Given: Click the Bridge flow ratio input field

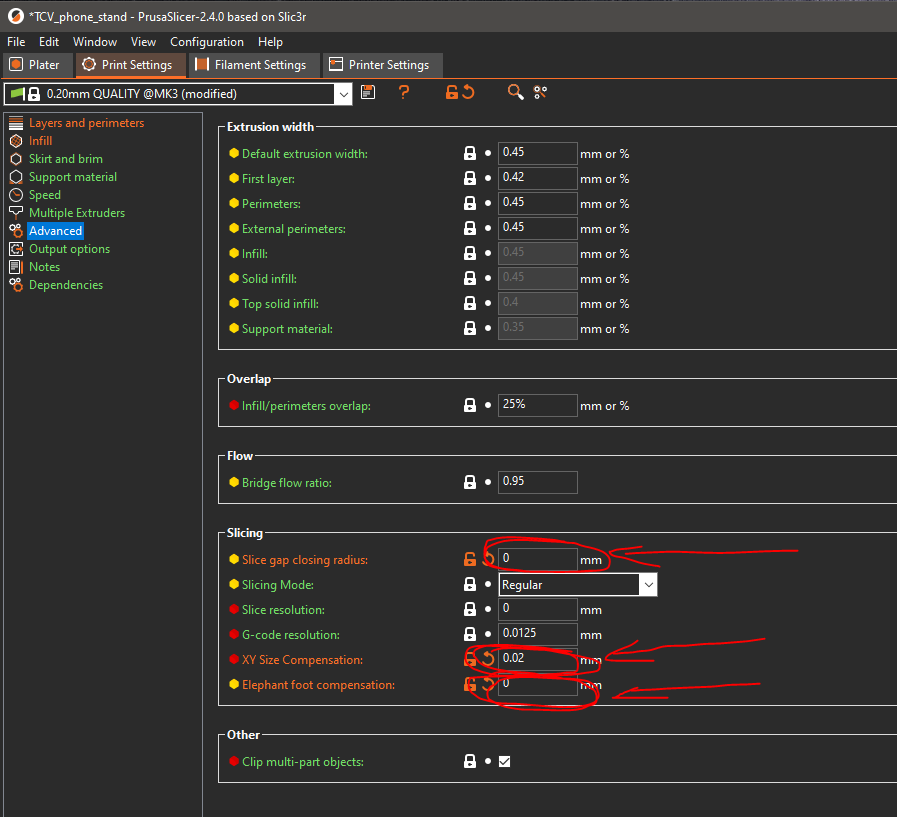Looking at the screenshot, I should pos(537,482).
